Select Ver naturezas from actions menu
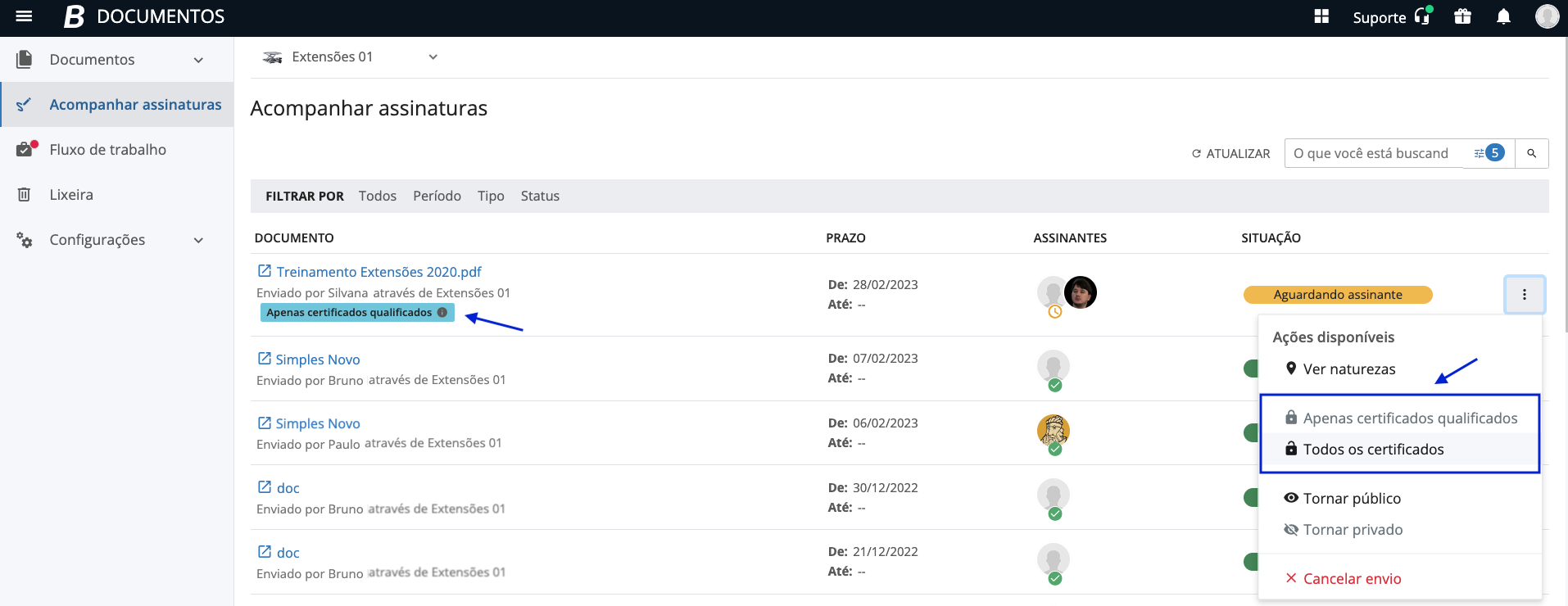 tap(1348, 369)
